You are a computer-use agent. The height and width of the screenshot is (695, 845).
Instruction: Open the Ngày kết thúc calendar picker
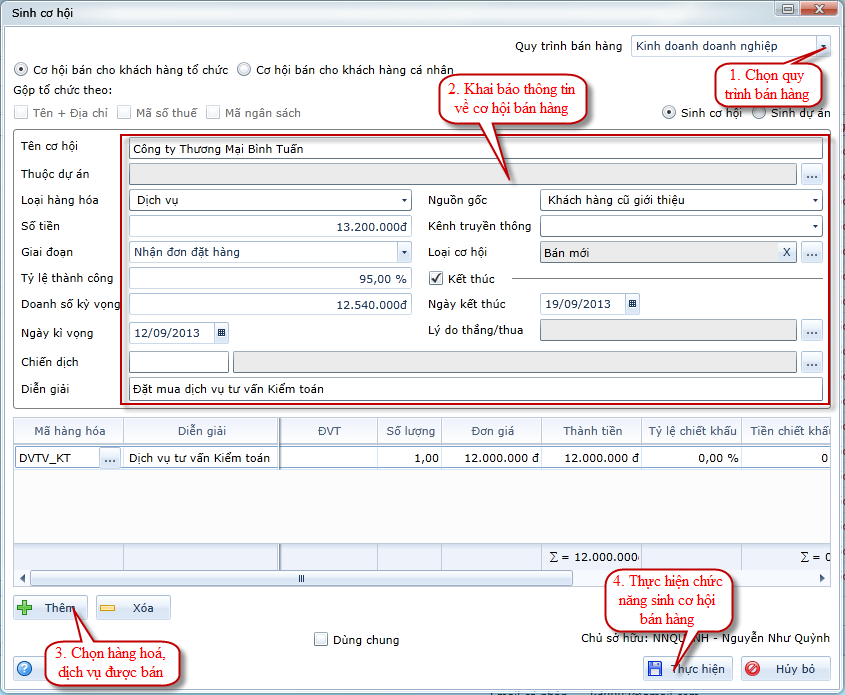(632, 304)
